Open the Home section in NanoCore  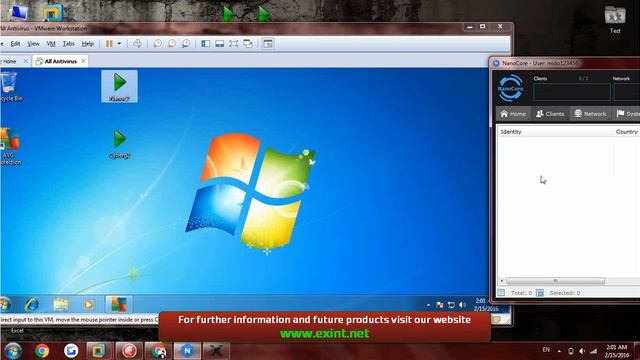[513, 114]
